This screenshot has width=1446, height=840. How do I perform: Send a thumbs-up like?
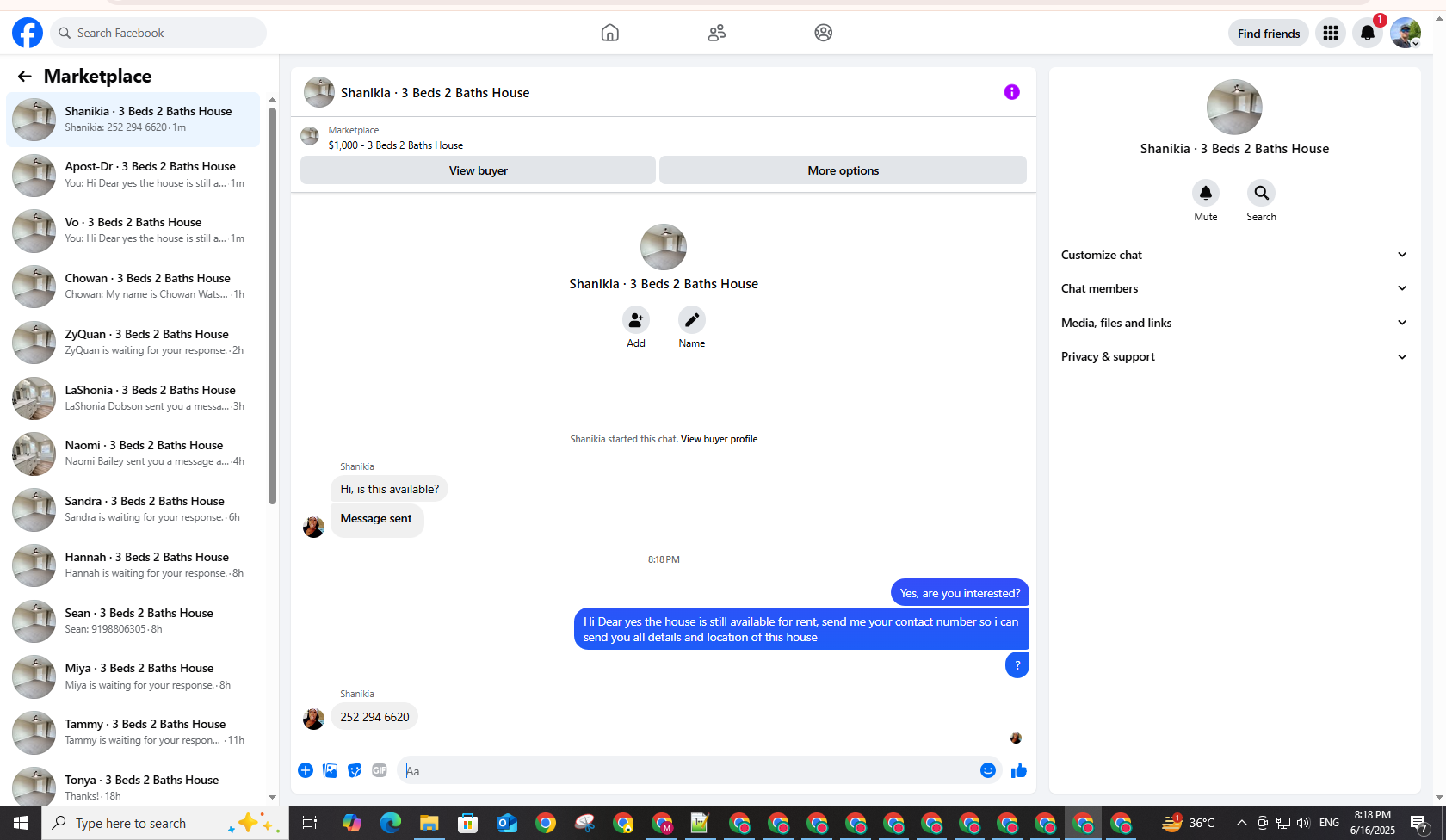click(1019, 770)
